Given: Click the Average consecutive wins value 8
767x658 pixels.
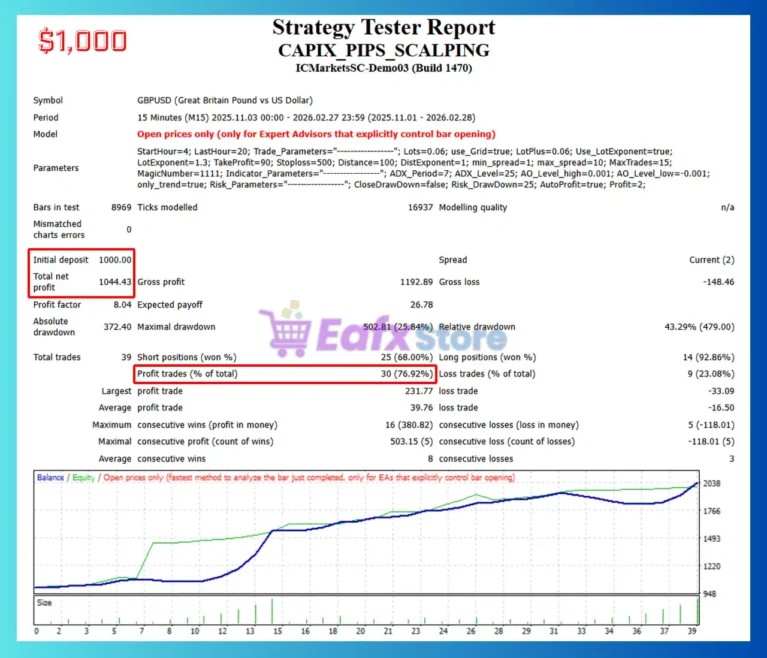Looking at the screenshot, I should point(430,459).
